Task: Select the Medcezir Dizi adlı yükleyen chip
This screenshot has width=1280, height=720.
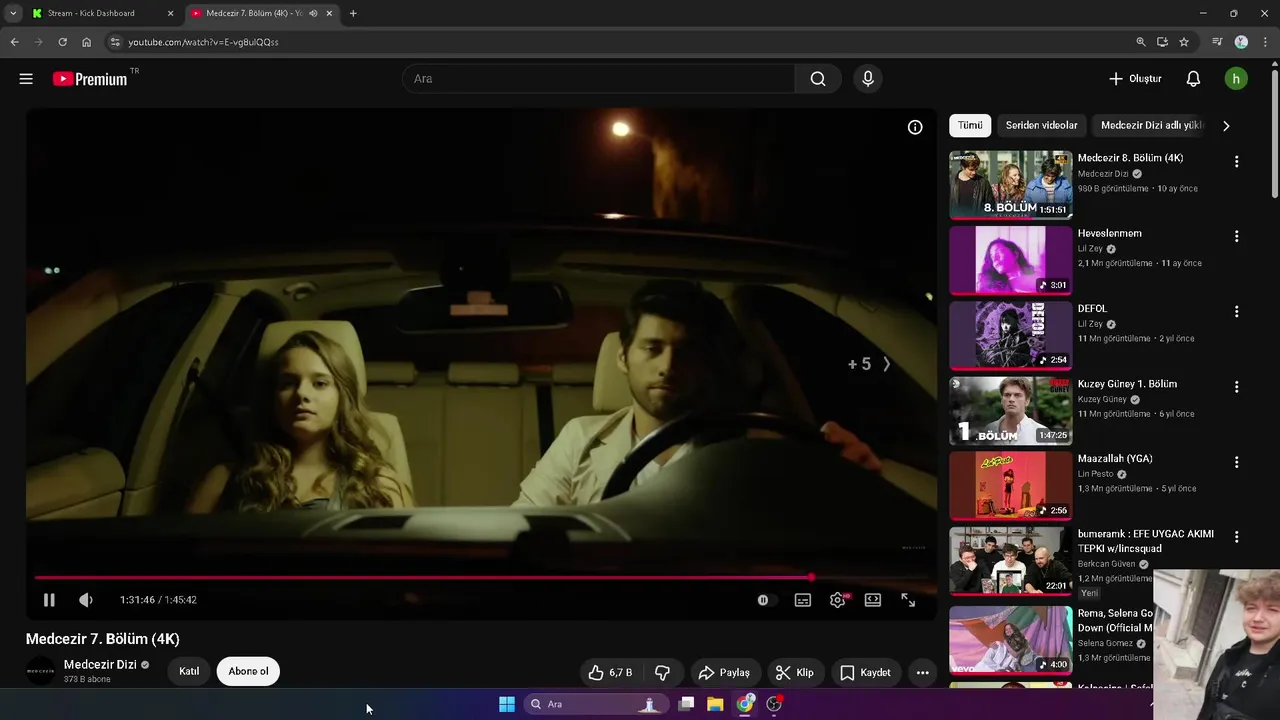Action: pyautogui.click(x=1151, y=126)
